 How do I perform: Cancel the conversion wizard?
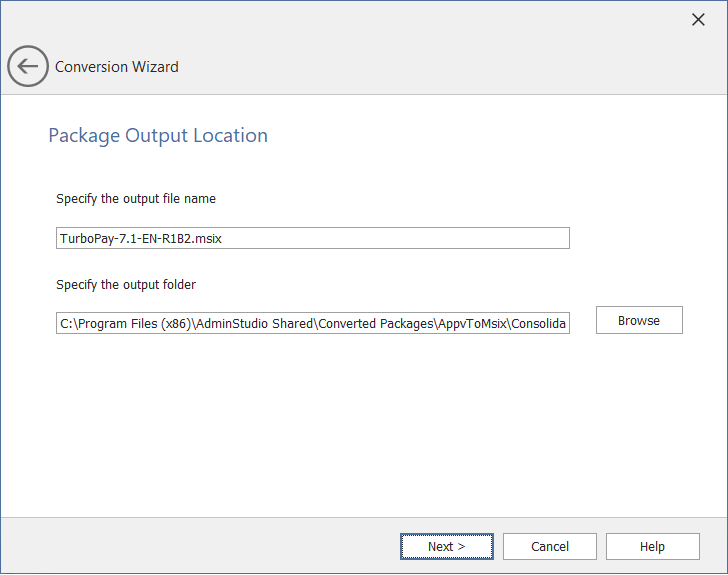pos(549,546)
